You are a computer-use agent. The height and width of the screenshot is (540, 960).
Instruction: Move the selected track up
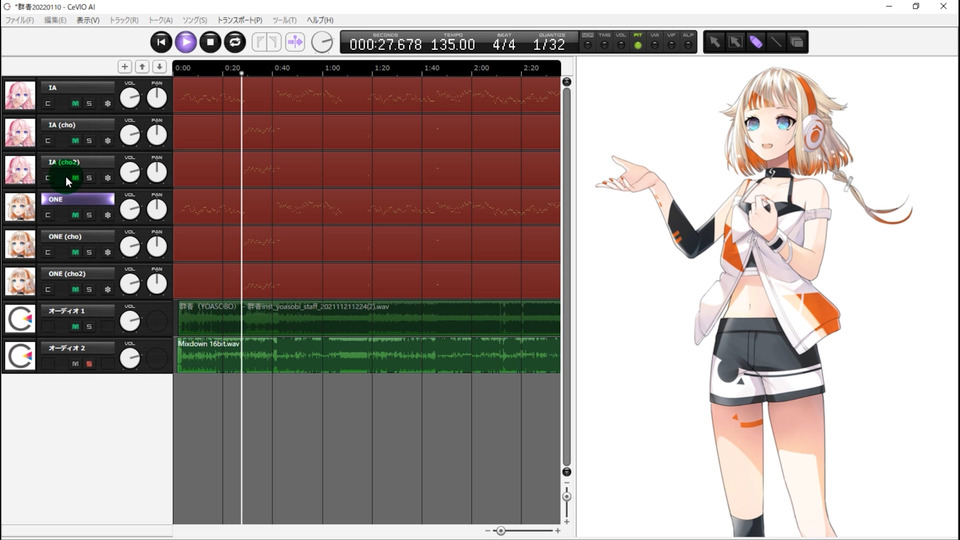(x=142, y=67)
